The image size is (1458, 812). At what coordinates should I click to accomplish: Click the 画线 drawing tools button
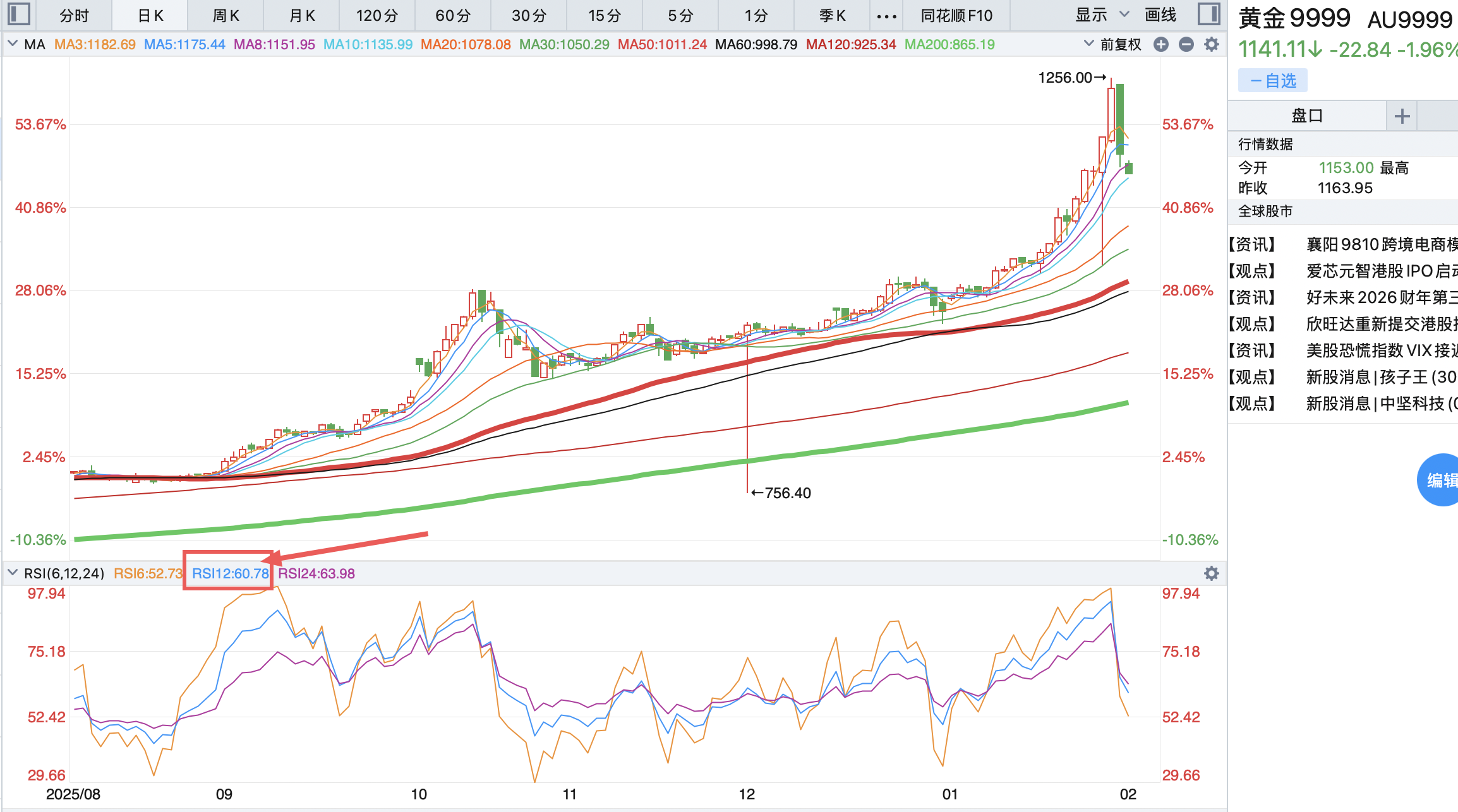coord(1160,15)
